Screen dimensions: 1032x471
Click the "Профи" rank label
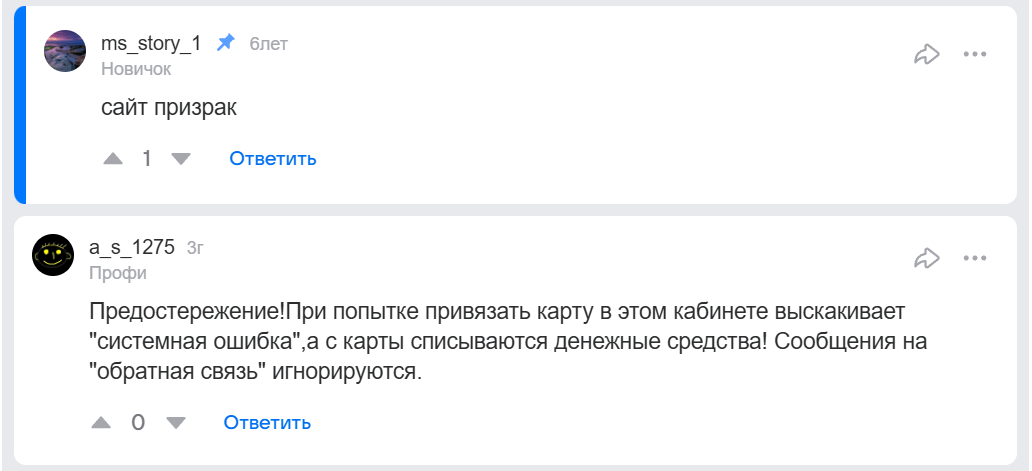point(118,273)
